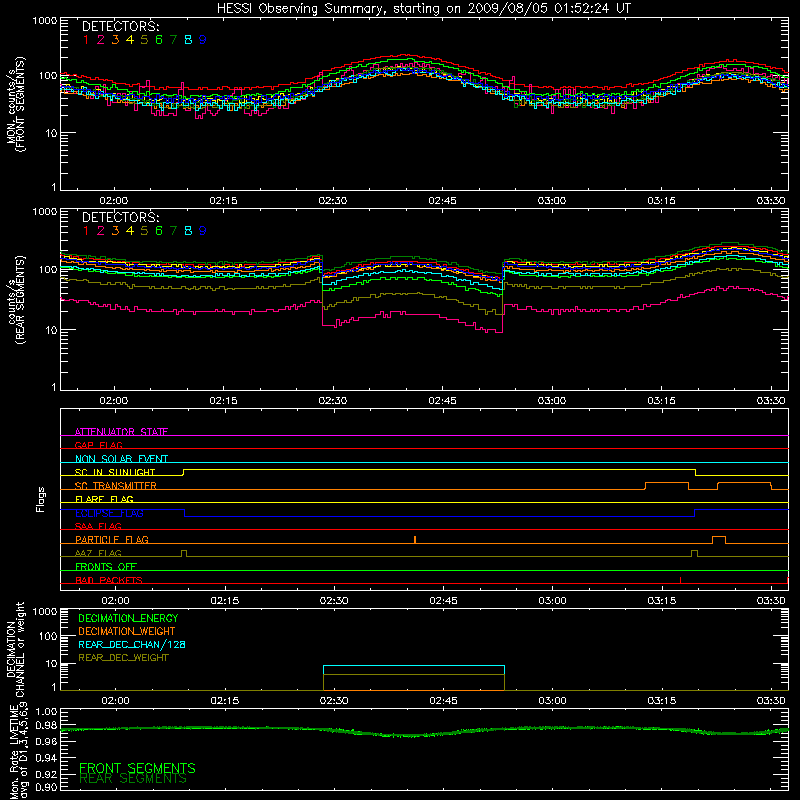
Task: Click the 0.90 livetime axis value
Action: click(x=46, y=787)
